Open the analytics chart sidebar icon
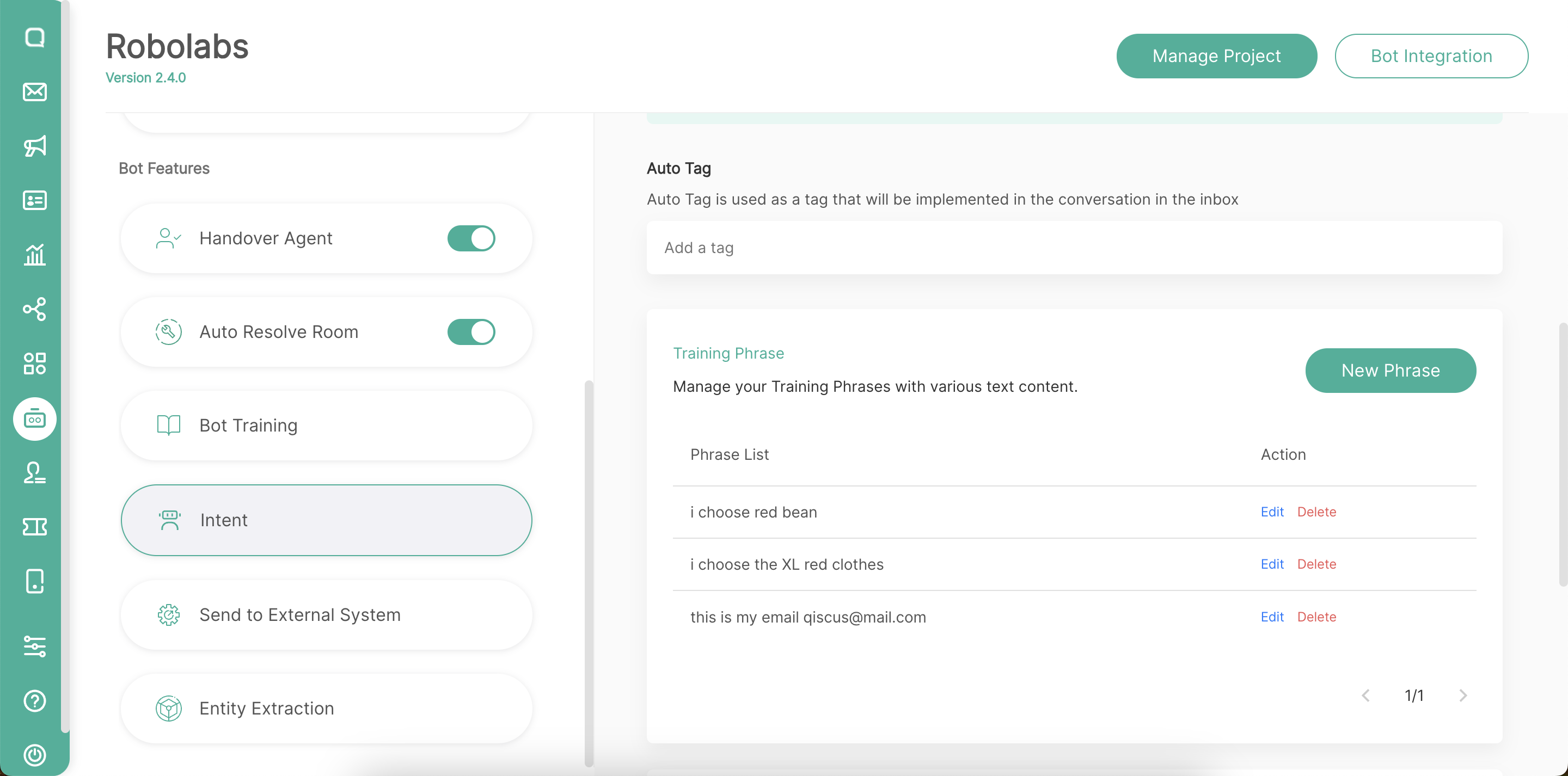 tap(35, 255)
